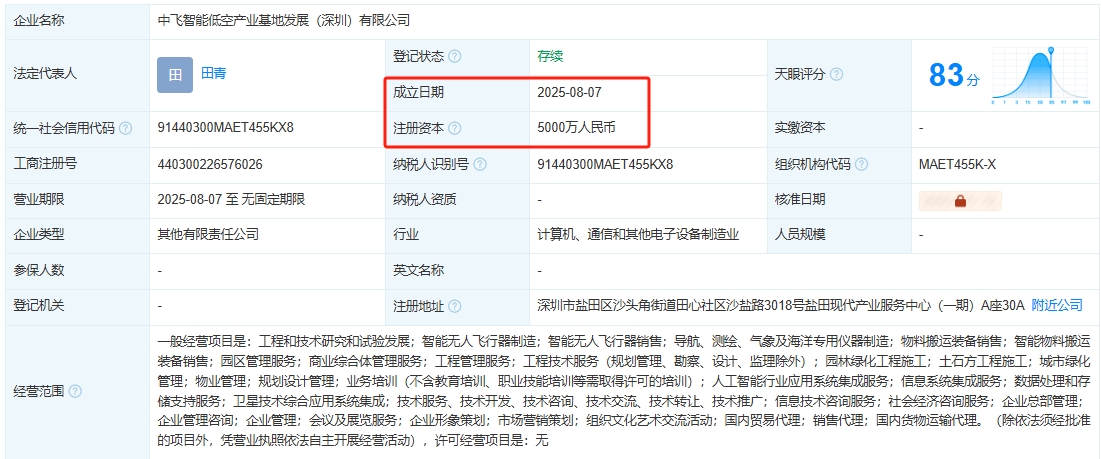Click help icon next to 天眼评分

[x=836, y=74]
